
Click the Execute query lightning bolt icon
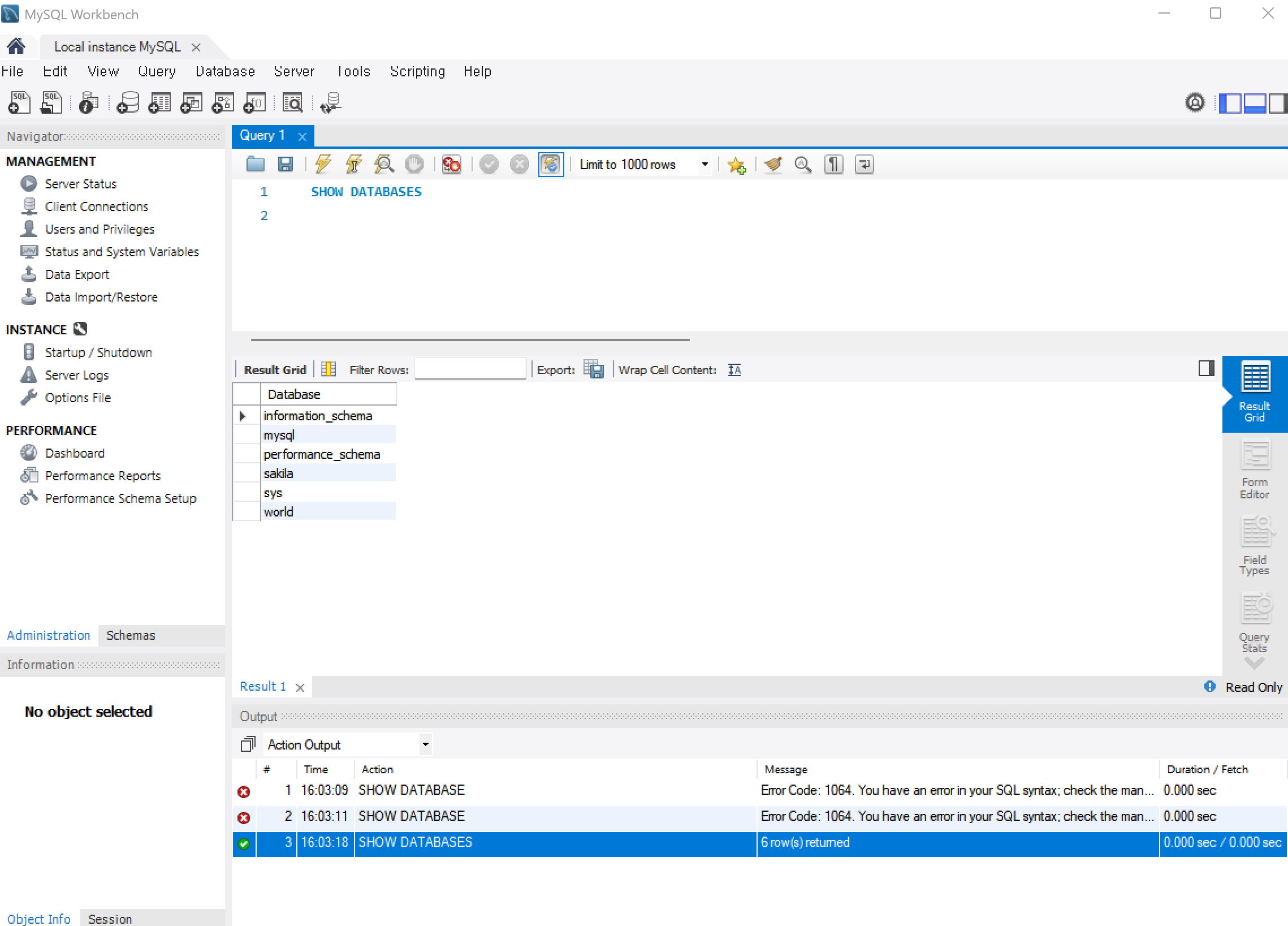323,165
